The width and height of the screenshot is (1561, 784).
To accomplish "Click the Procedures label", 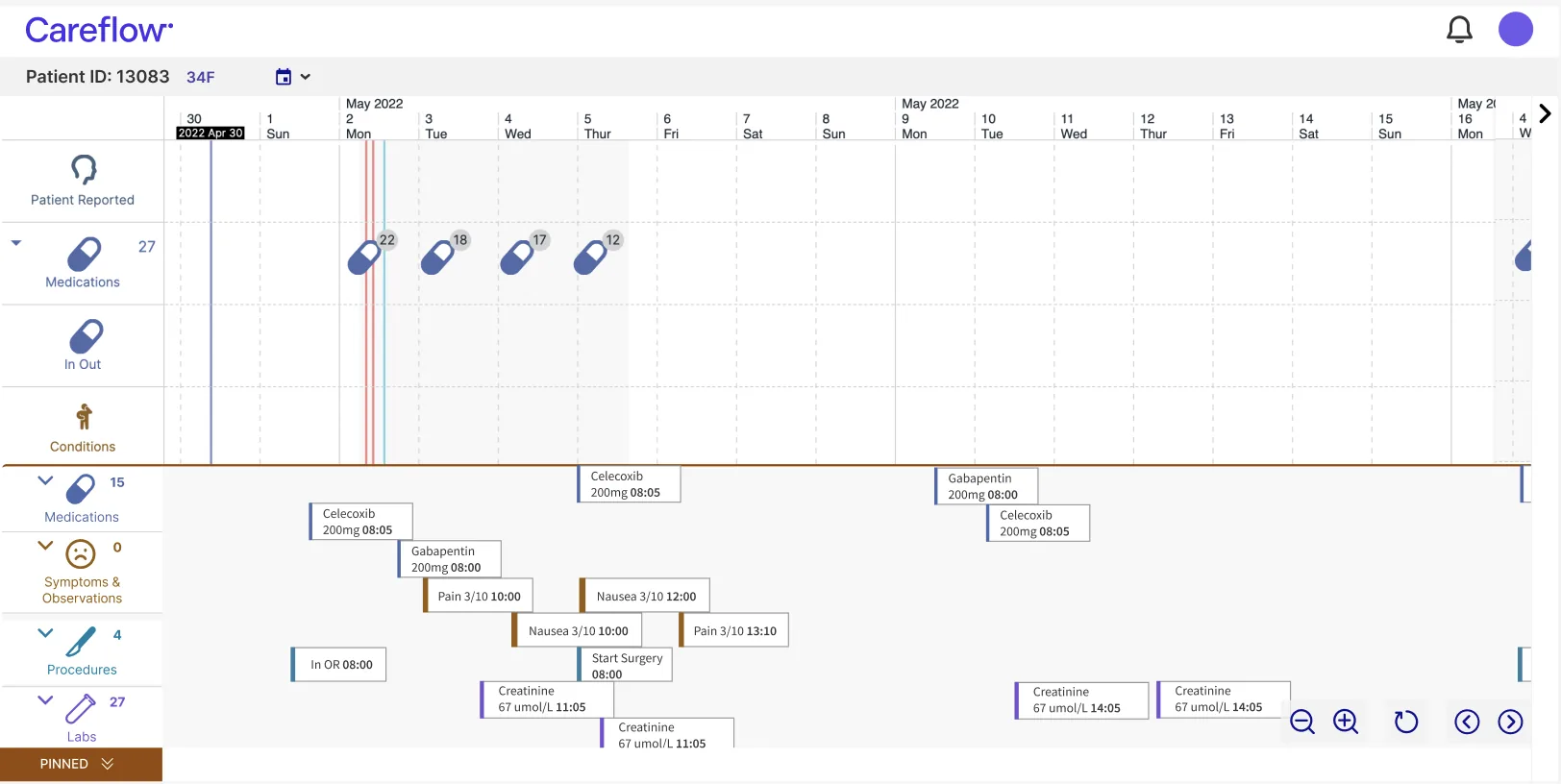I will (x=82, y=670).
